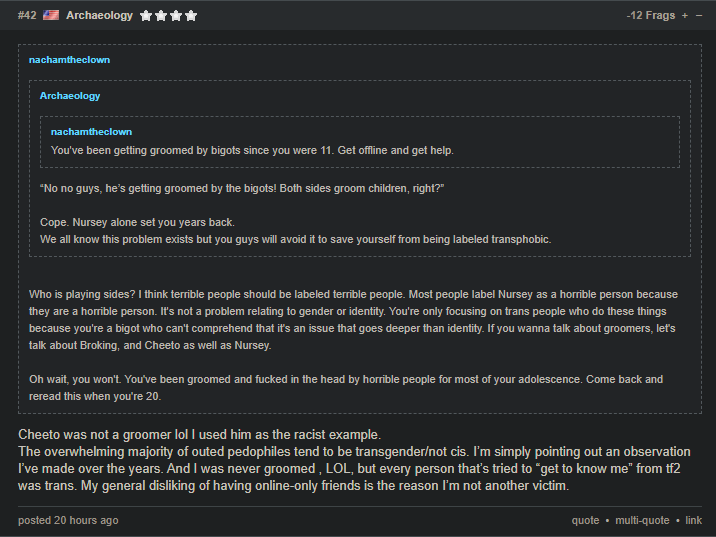The width and height of the screenshot is (716, 537).
Task: Click the reply text starting 'Cheeto was not'
Action: point(354,460)
